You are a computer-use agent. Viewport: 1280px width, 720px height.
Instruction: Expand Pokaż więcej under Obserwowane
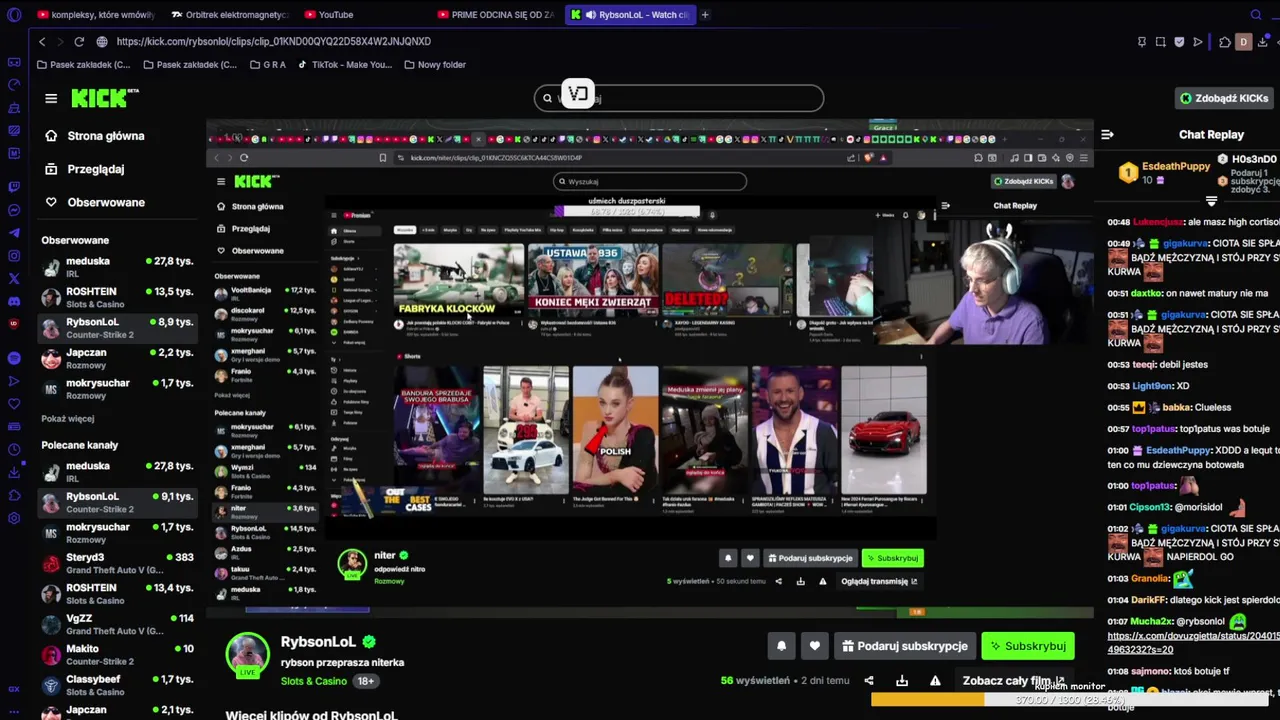coord(68,419)
